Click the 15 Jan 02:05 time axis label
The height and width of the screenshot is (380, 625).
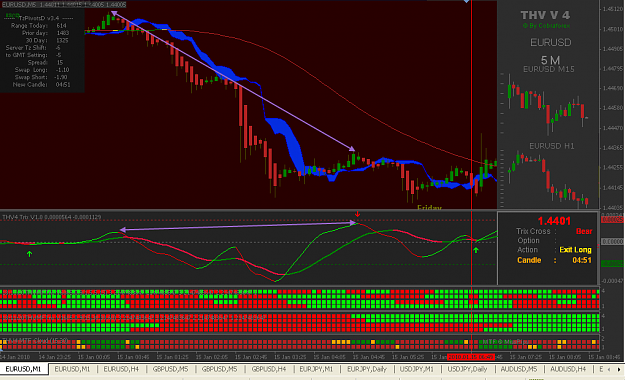[212, 357]
